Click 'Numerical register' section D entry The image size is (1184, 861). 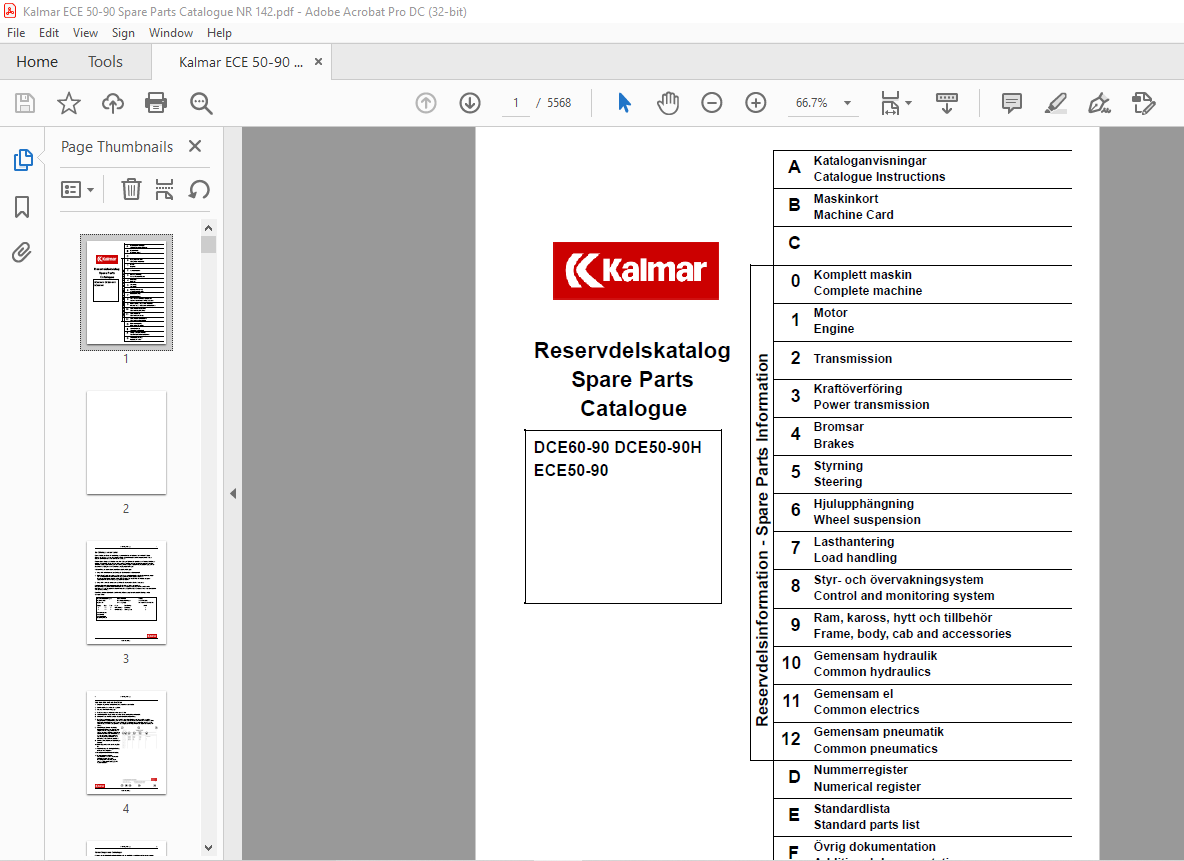[867, 786]
